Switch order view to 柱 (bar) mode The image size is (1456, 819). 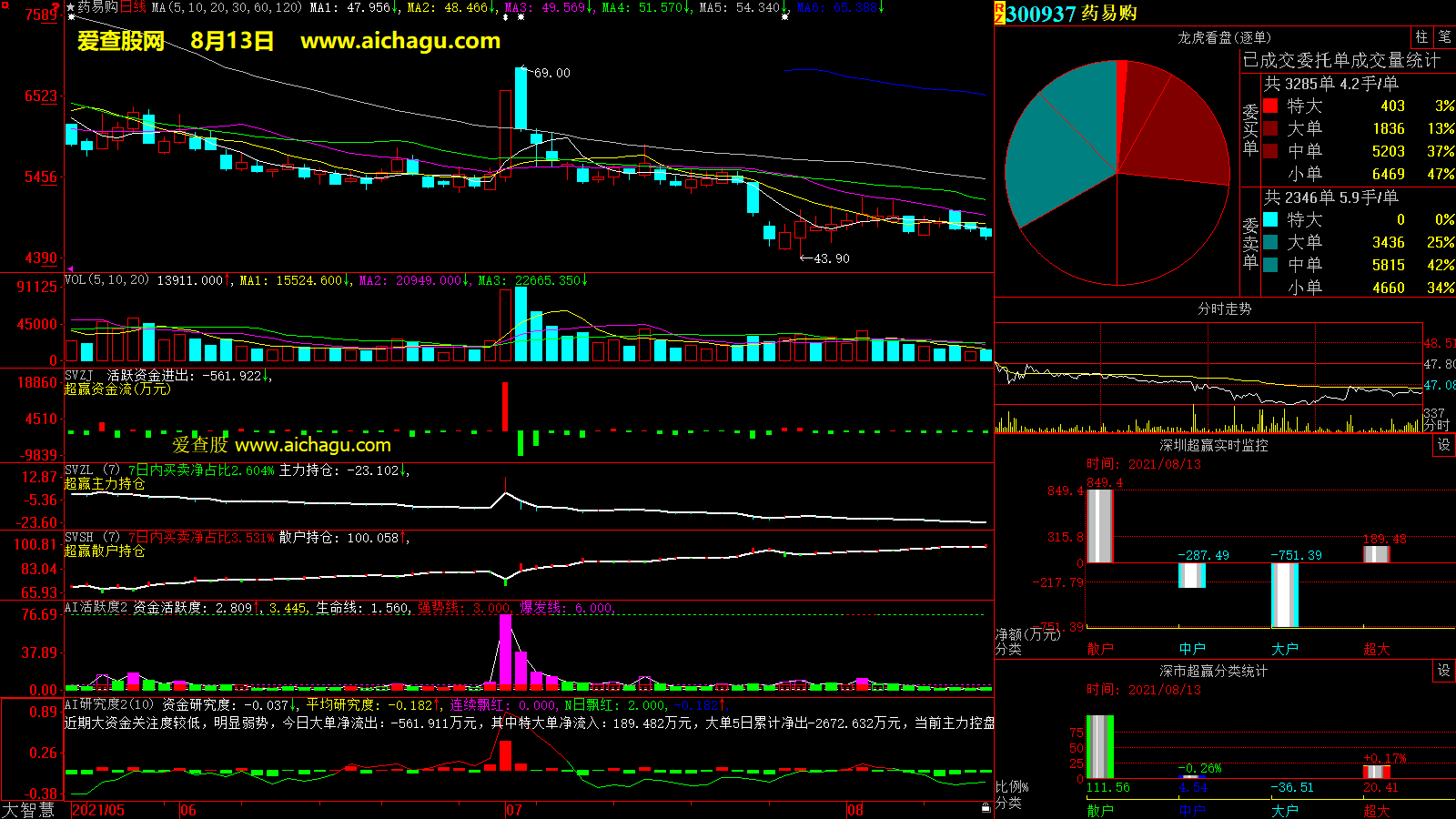click(x=1421, y=37)
